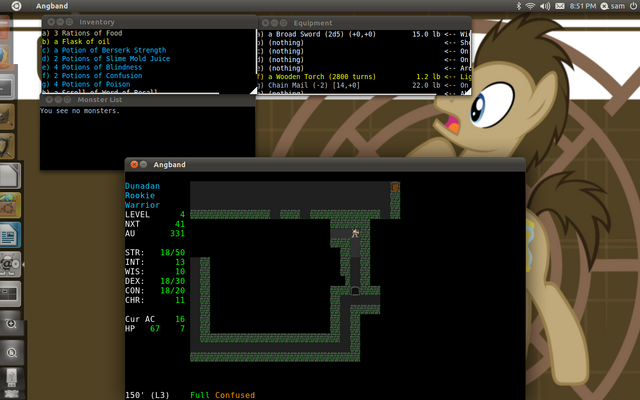Click the Angband title in the top panel
The height and width of the screenshot is (400, 640).
coord(52,6)
